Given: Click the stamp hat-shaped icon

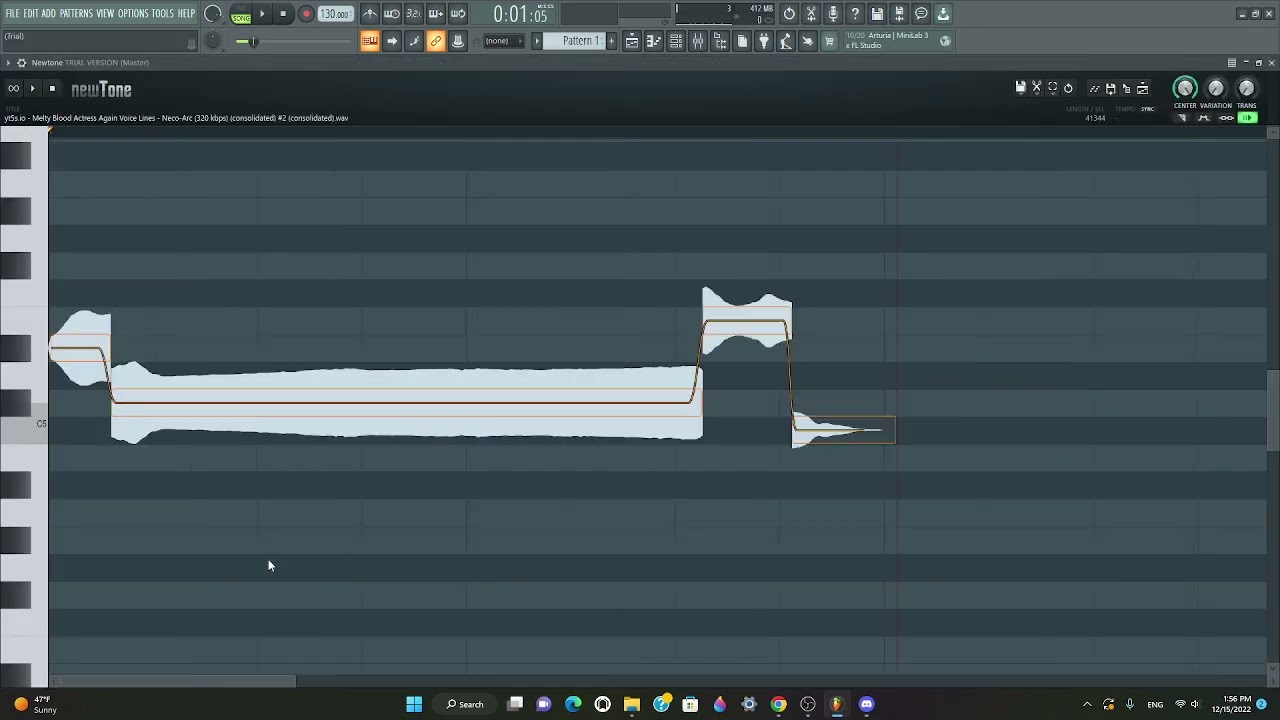Looking at the screenshot, I should [x=458, y=41].
